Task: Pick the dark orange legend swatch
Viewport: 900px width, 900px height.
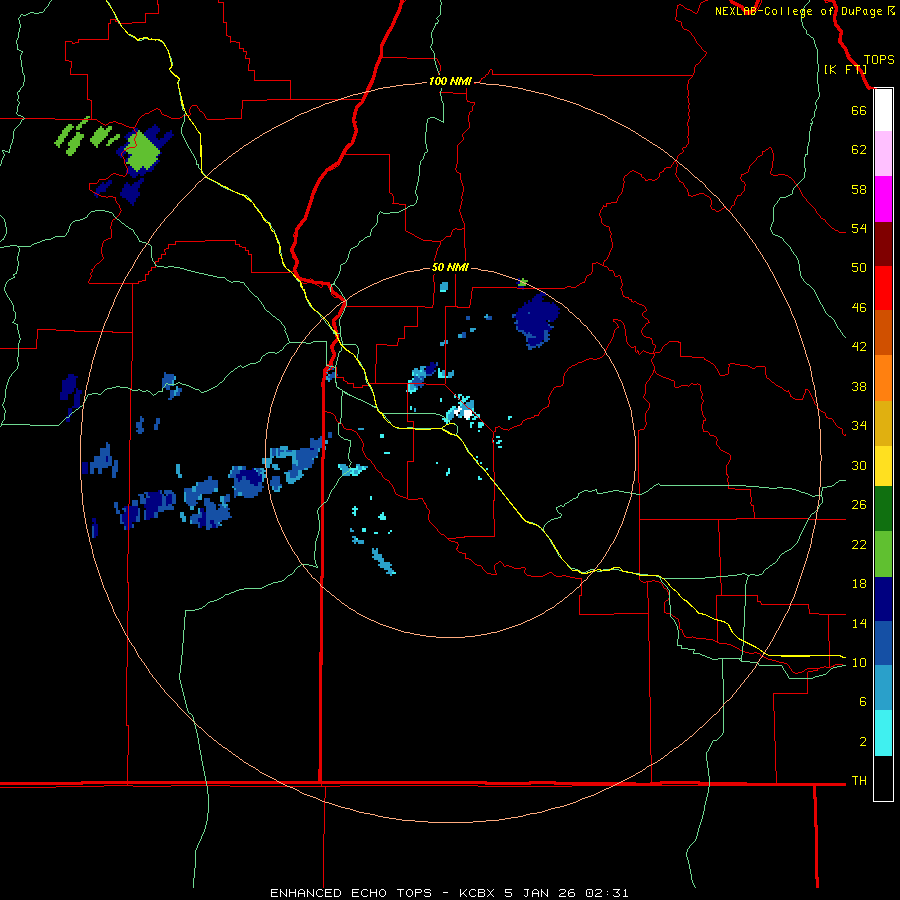Action: pos(883,333)
